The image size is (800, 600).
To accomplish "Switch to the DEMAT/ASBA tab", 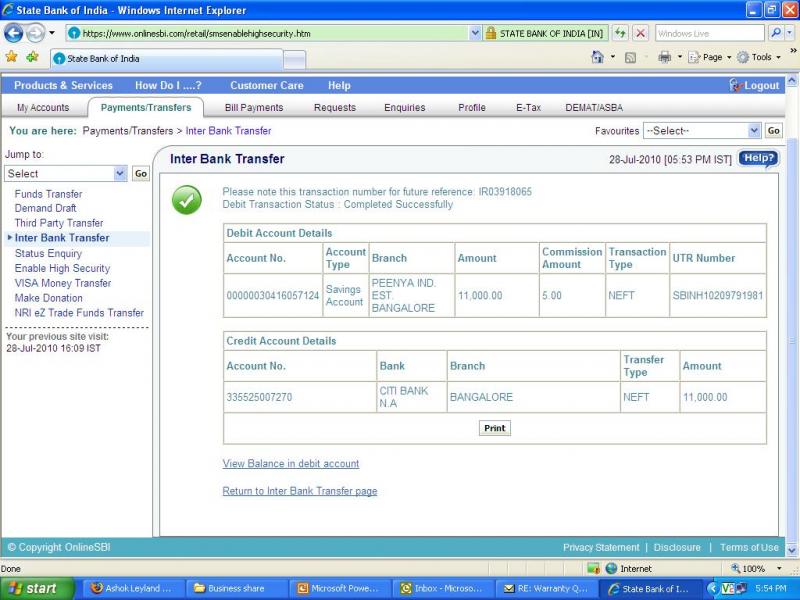I will coord(594,108).
